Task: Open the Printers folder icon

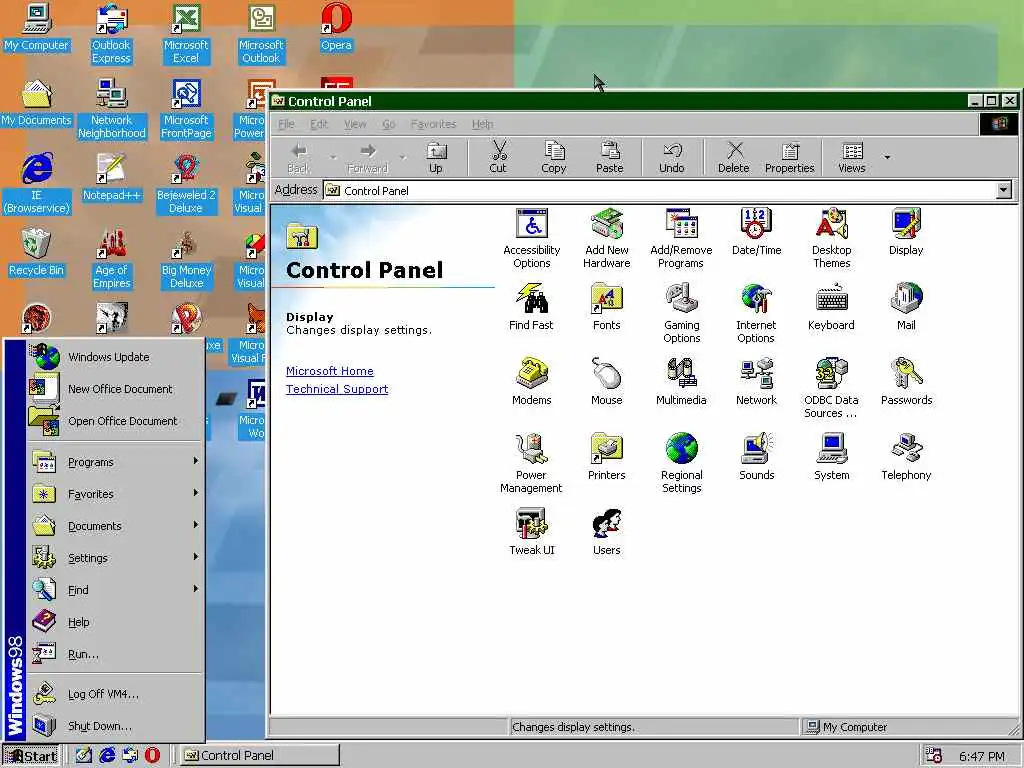Action: (607, 457)
